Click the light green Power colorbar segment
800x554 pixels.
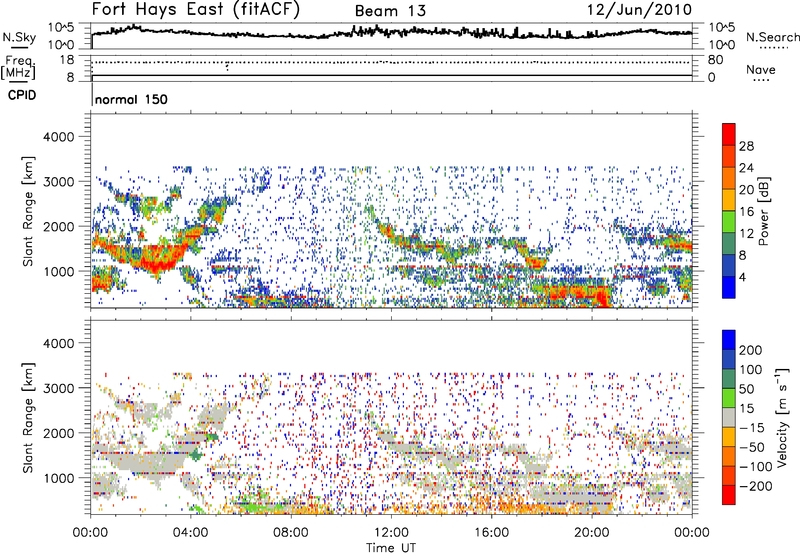coord(729,222)
